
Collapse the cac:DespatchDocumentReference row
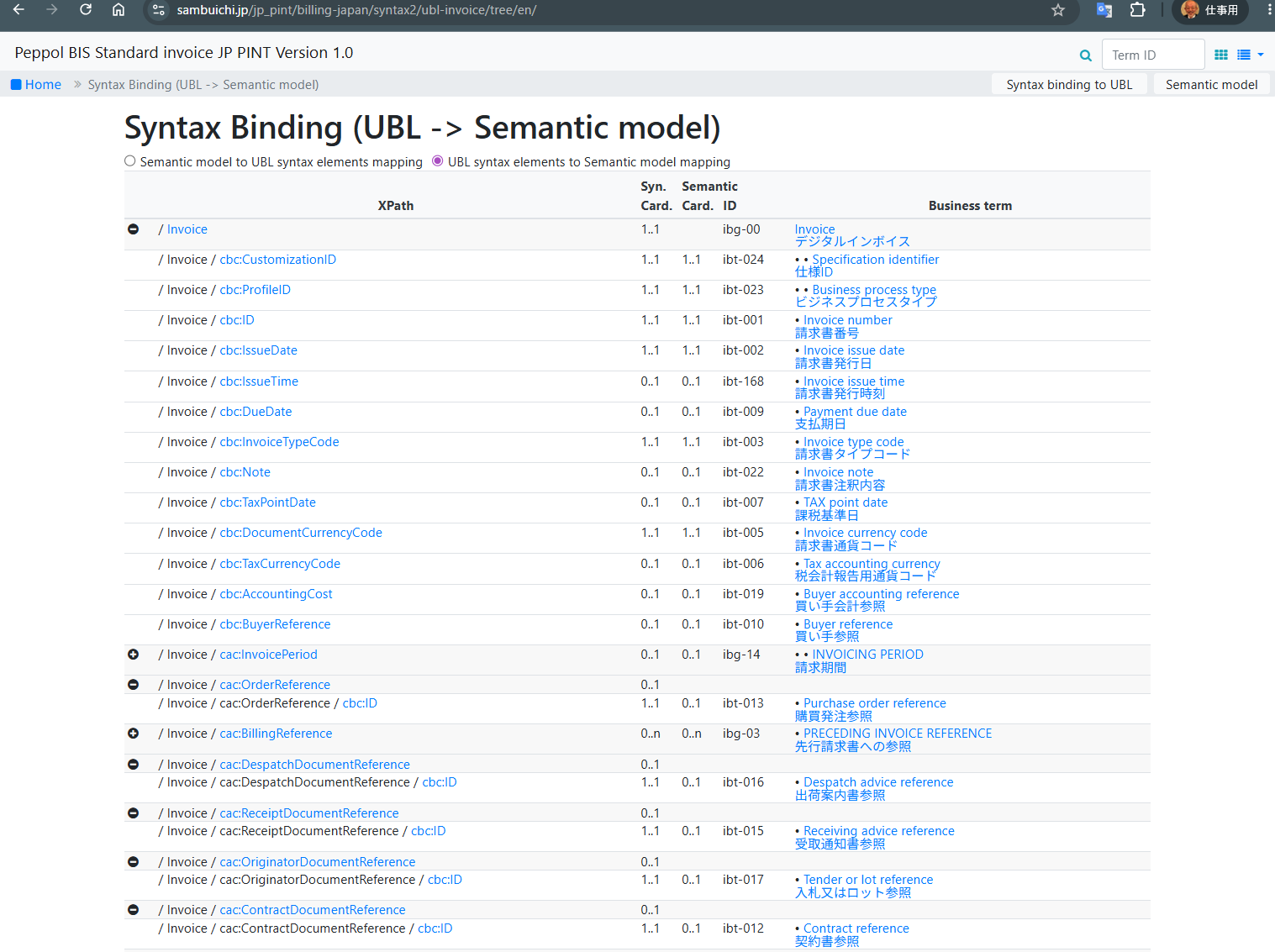click(x=133, y=765)
